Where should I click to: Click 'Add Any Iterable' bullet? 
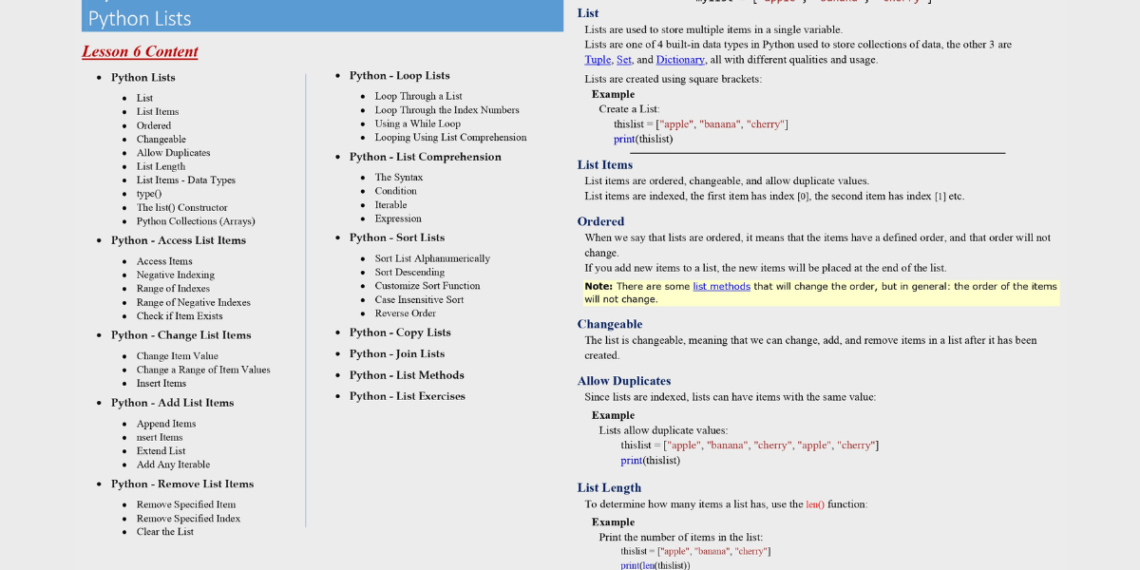(x=173, y=465)
